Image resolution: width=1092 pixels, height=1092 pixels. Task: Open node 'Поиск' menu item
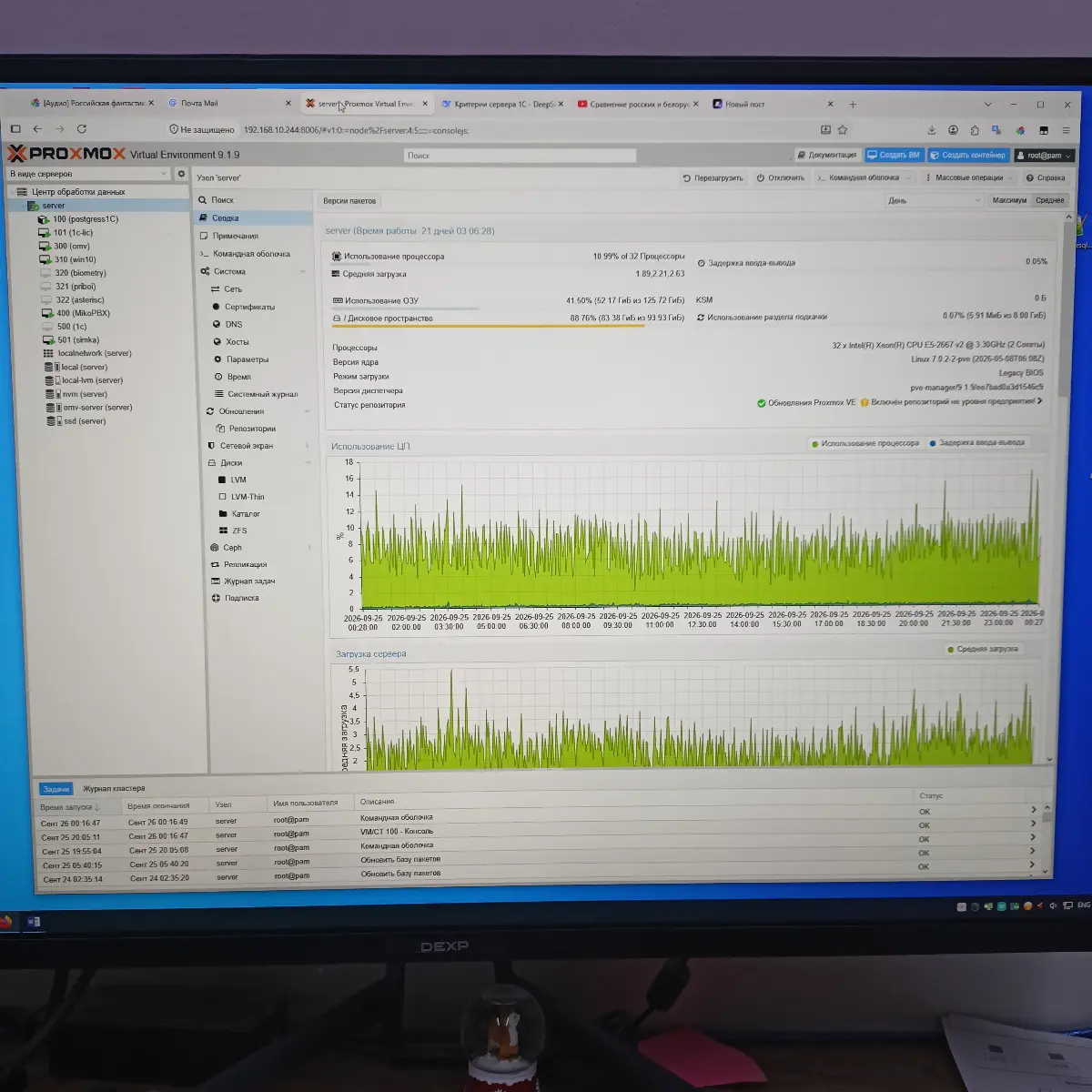click(x=222, y=200)
